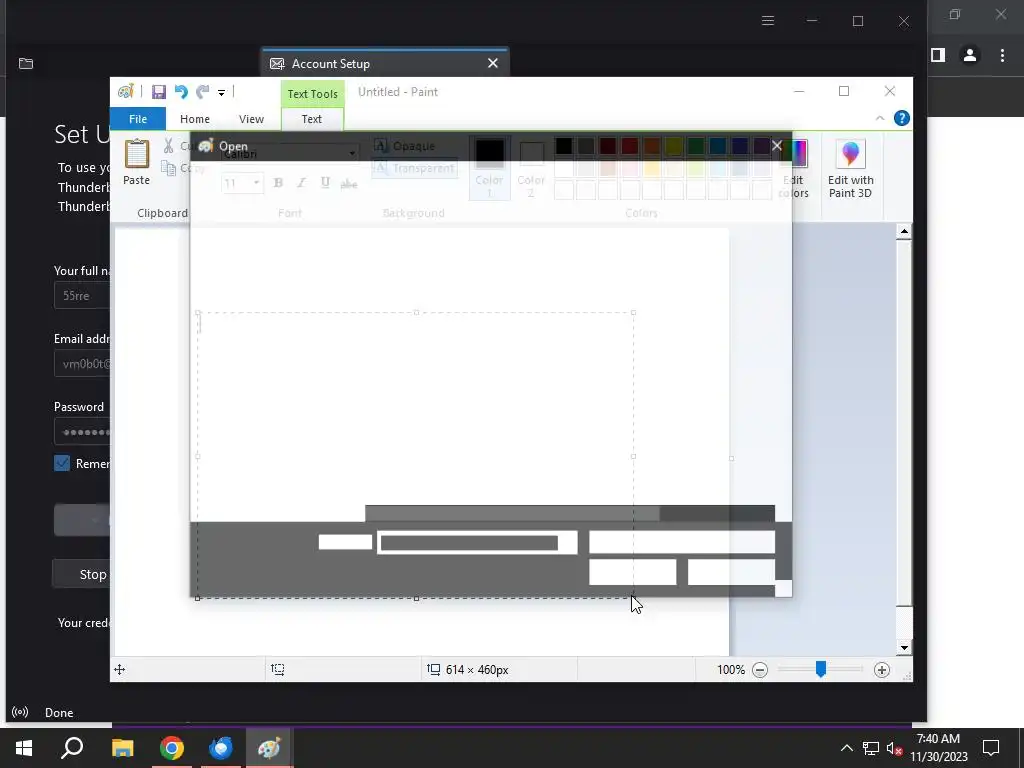Click the Cut scissors icon

pos(168,146)
